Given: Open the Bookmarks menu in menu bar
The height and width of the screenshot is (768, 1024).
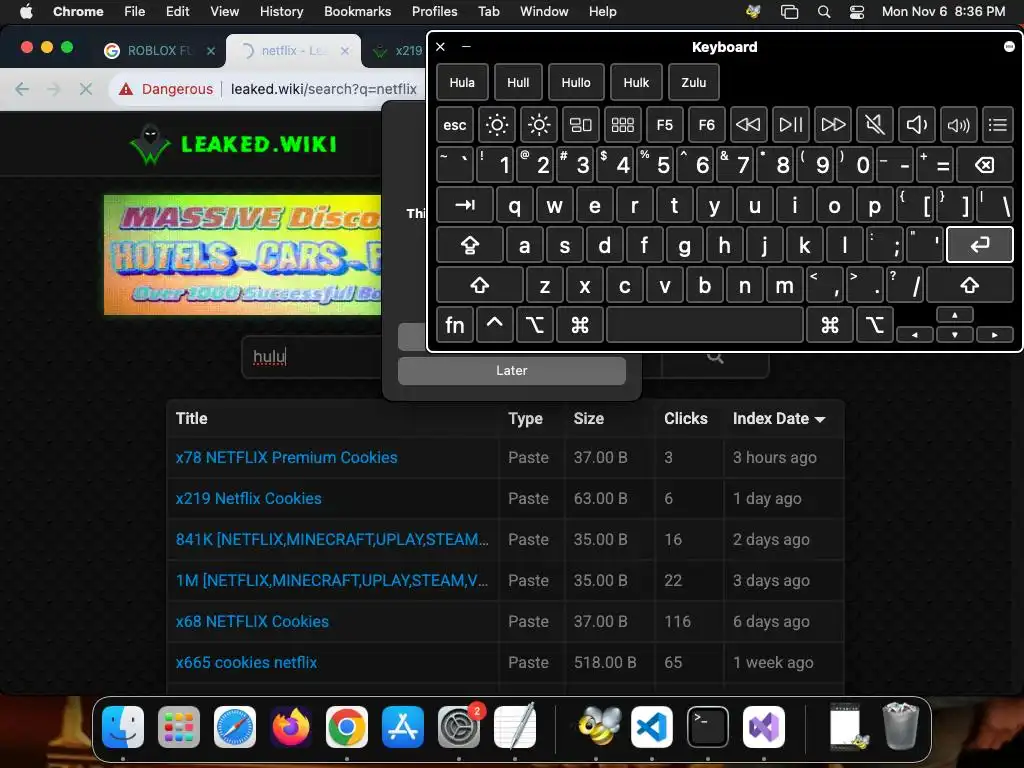Looking at the screenshot, I should point(357,11).
